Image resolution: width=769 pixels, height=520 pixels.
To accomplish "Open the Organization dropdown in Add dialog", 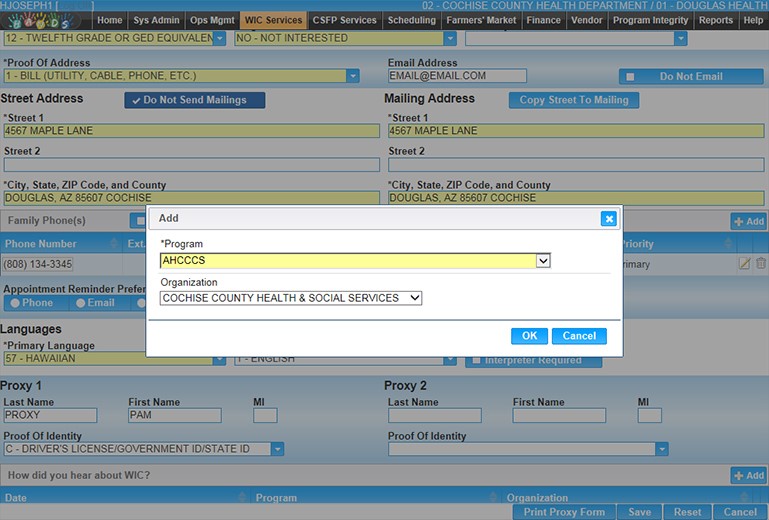I will 414,298.
